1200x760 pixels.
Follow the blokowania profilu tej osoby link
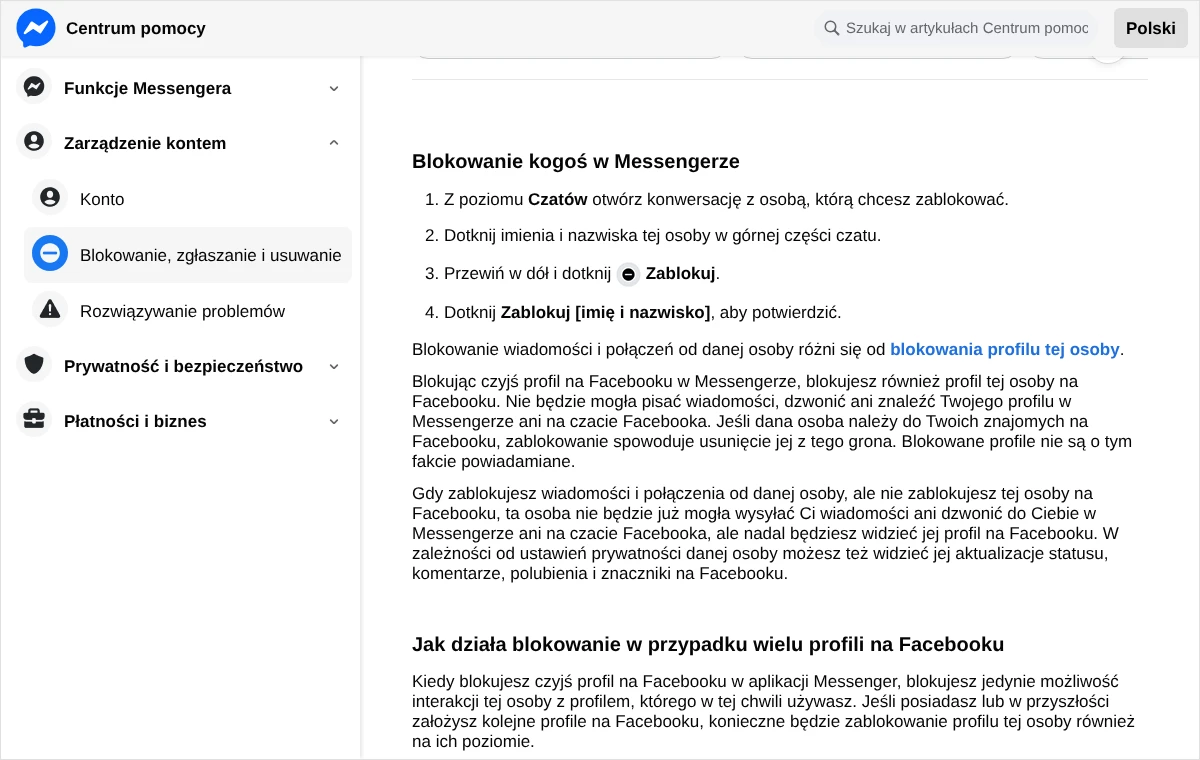[x=1005, y=349]
